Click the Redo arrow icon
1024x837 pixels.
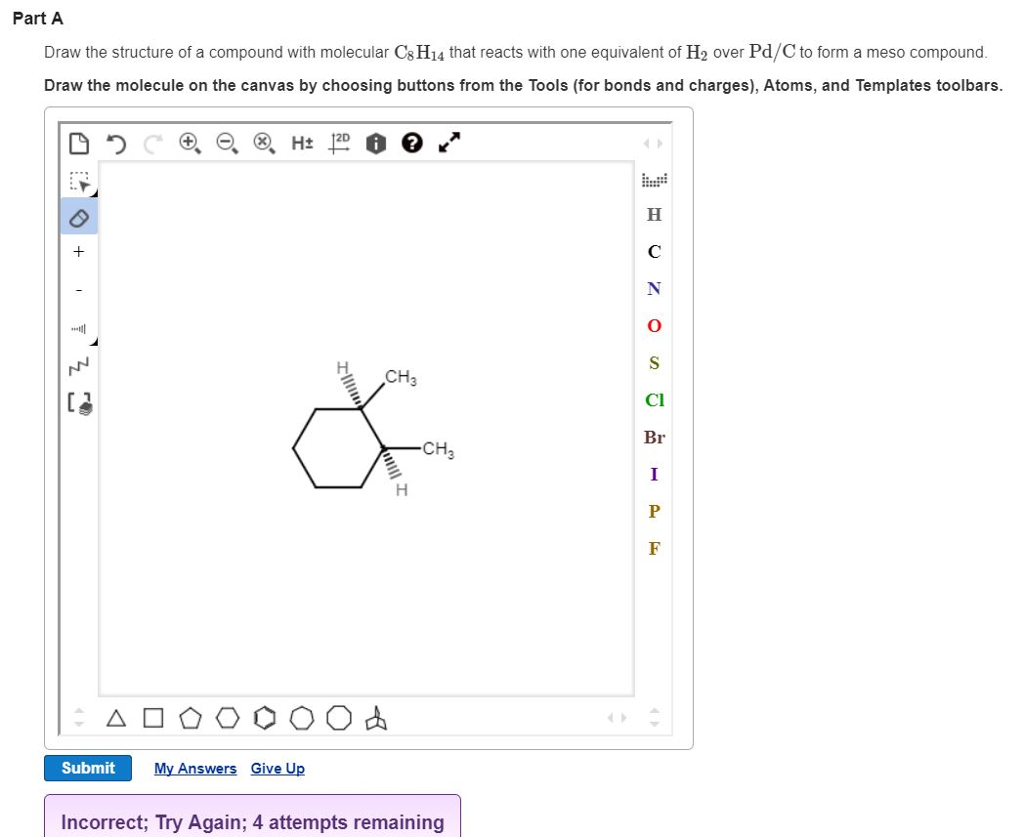click(151, 144)
